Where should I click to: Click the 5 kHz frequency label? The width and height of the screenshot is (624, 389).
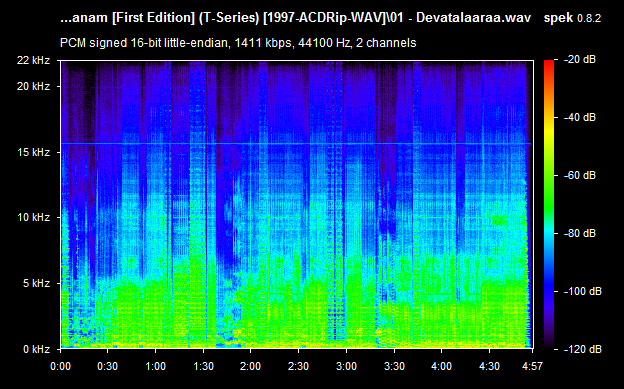pos(36,283)
